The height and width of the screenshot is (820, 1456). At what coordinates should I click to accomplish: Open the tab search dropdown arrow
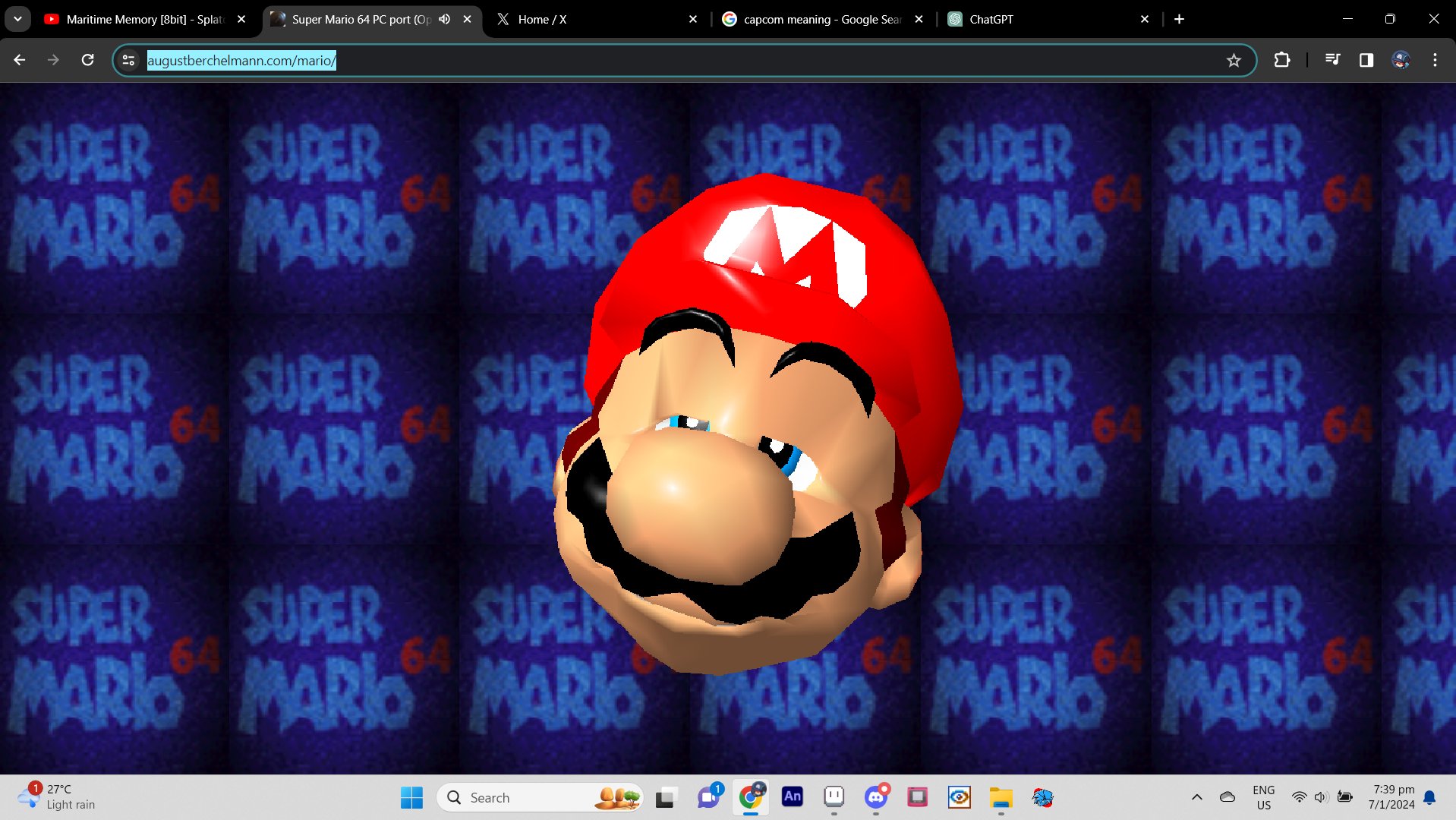[17, 19]
